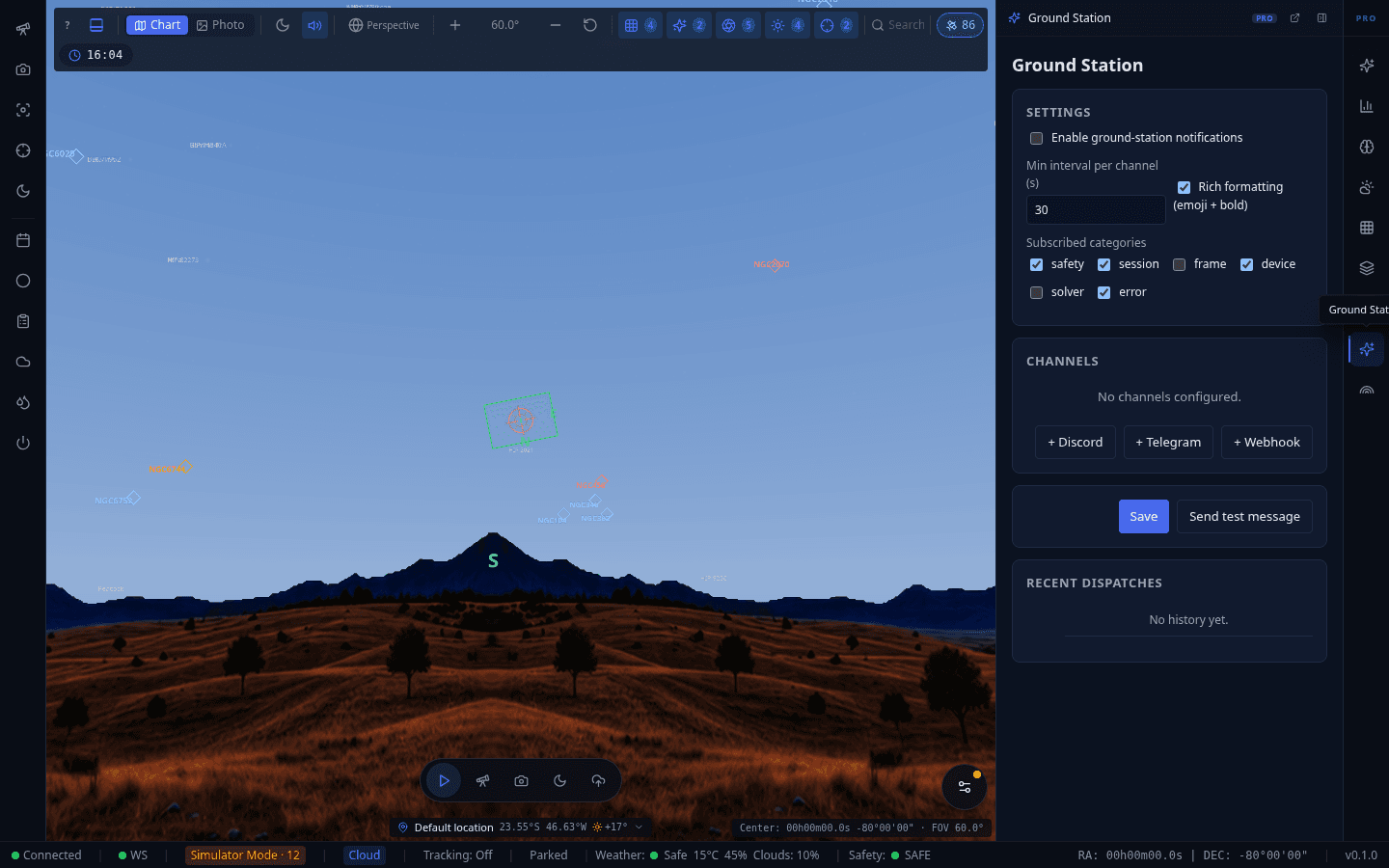
Task: Open the table grid icon in right rail
Action: [1367, 228]
